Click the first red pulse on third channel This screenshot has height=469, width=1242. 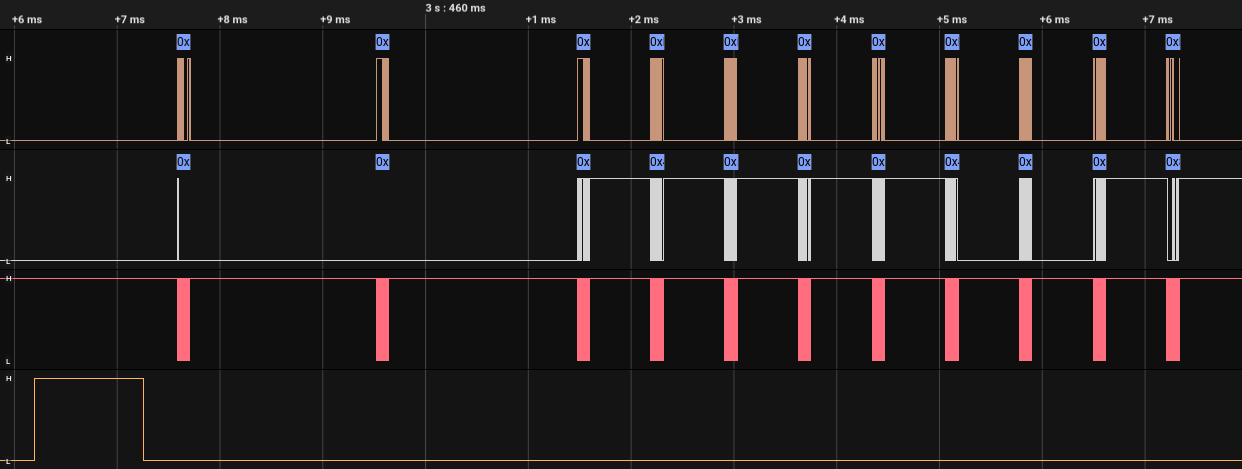[x=183, y=320]
